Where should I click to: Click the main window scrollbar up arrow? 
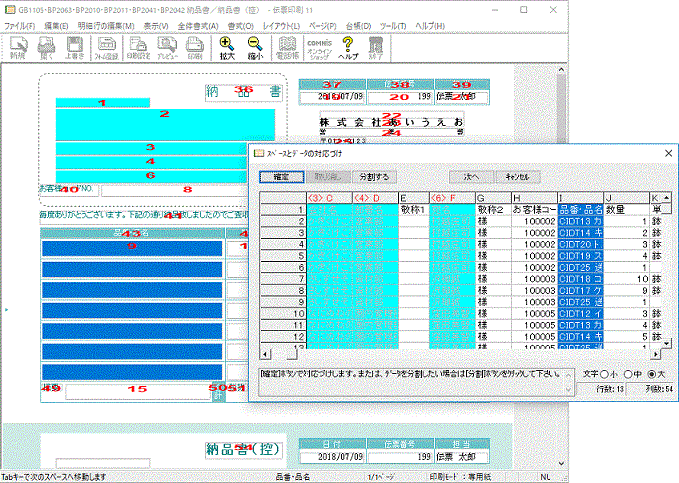coord(561,69)
